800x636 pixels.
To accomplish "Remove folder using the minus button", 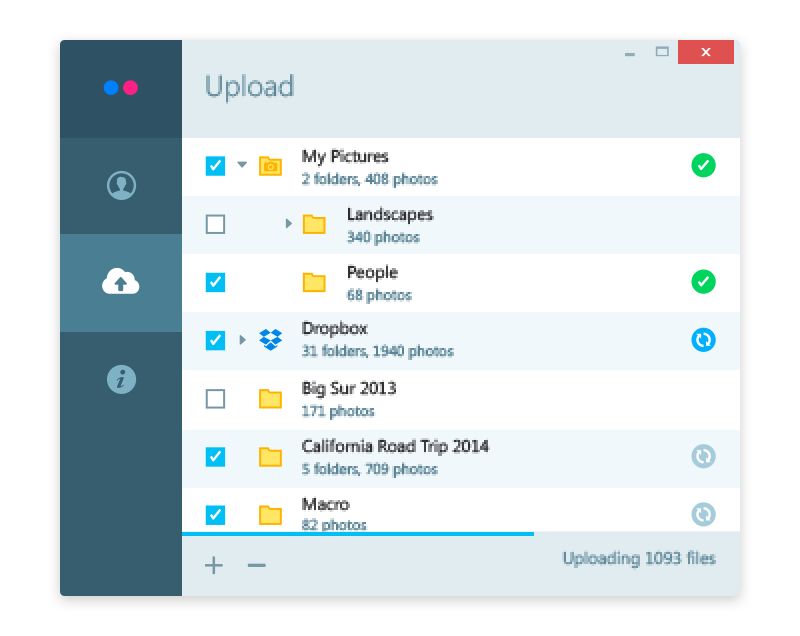I will [257, 565].
